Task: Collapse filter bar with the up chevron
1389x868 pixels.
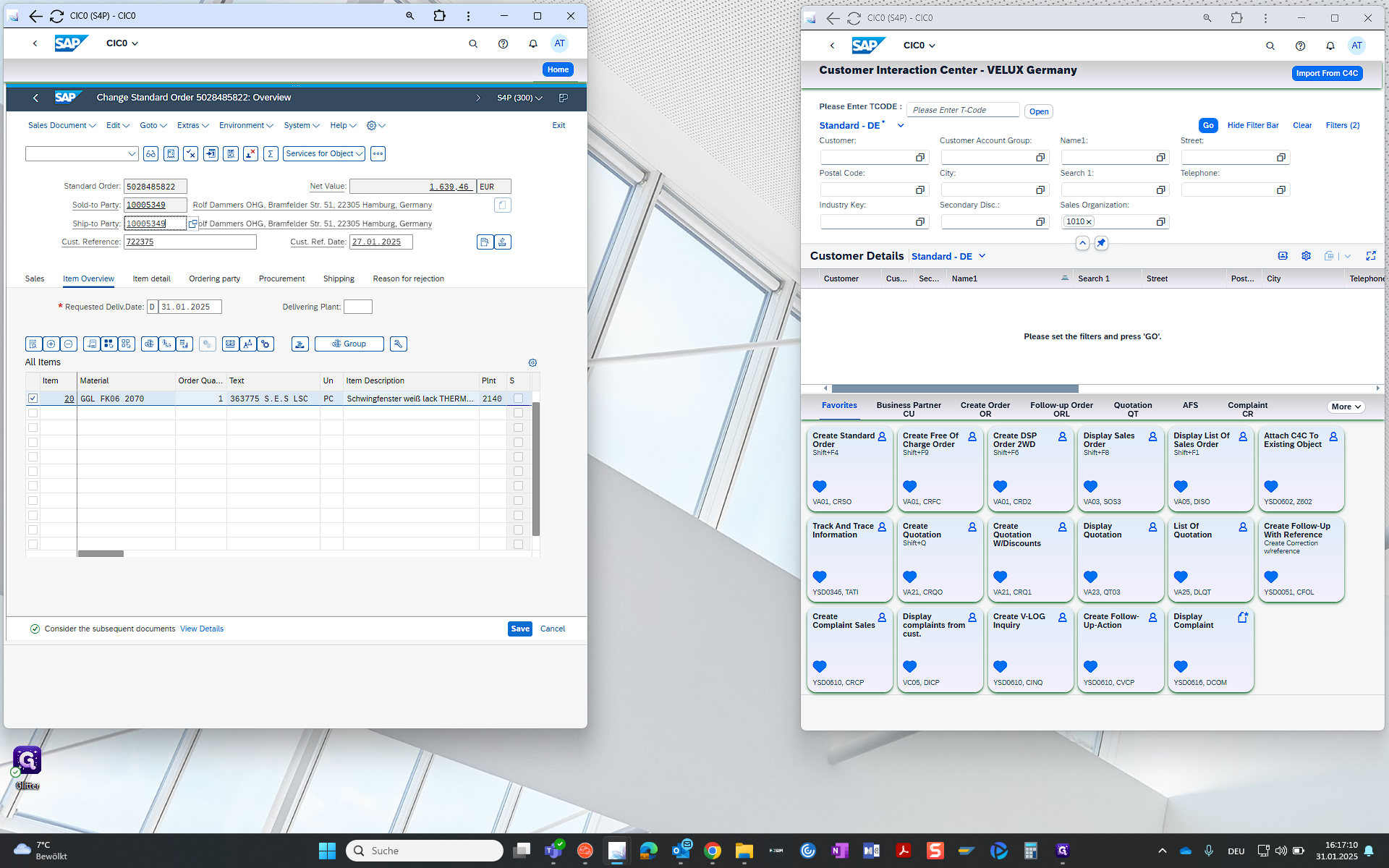Action: point(1082,243)
